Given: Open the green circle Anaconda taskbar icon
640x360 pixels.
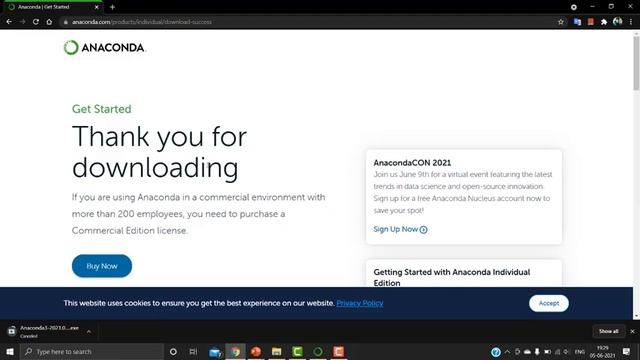Looking at the screenshot, I should pos(318,351).
